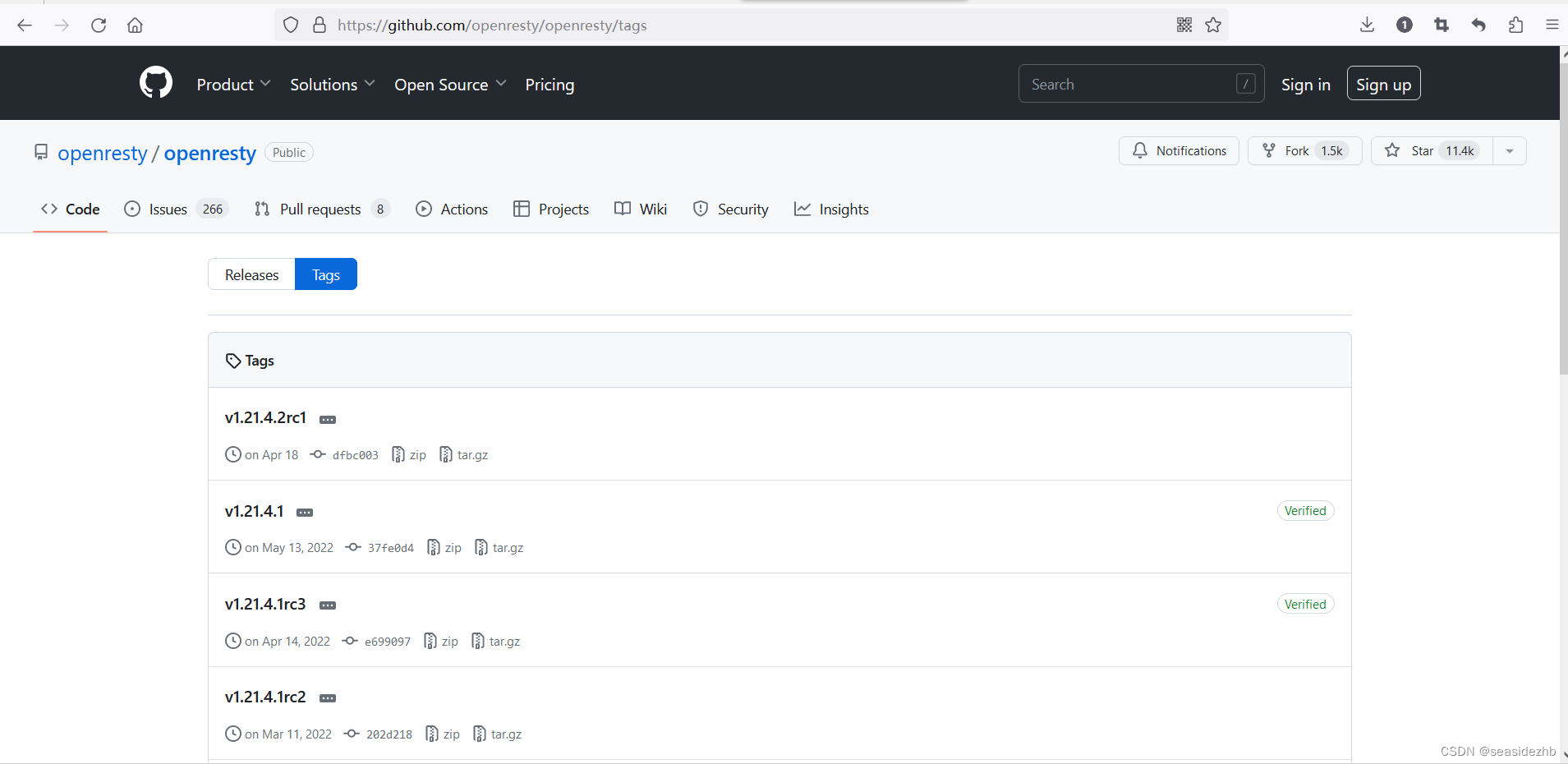Click Sign in
This screenshot has width=1568, height=764.
(1305, 85)
